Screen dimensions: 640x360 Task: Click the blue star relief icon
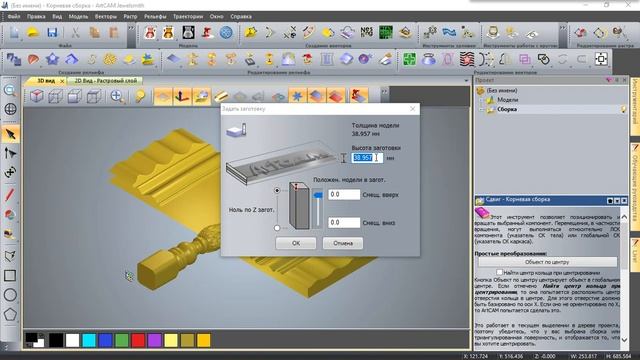coord(52,59)
